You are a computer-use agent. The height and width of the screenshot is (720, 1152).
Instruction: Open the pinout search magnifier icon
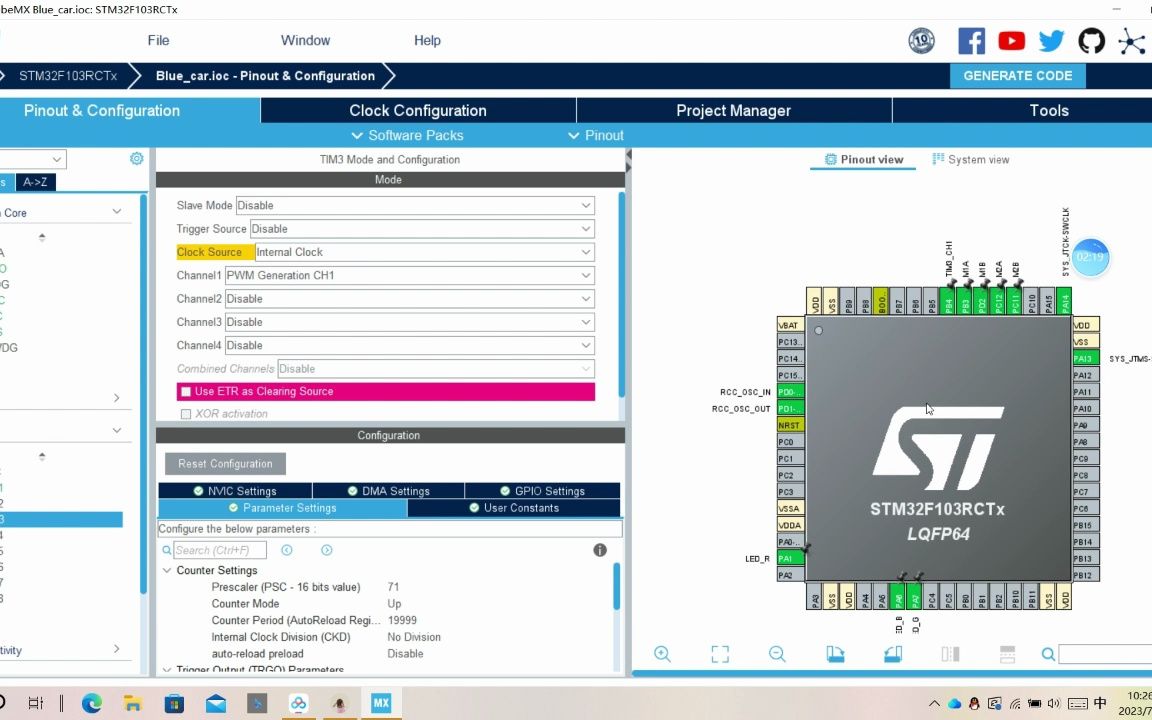1047,653
